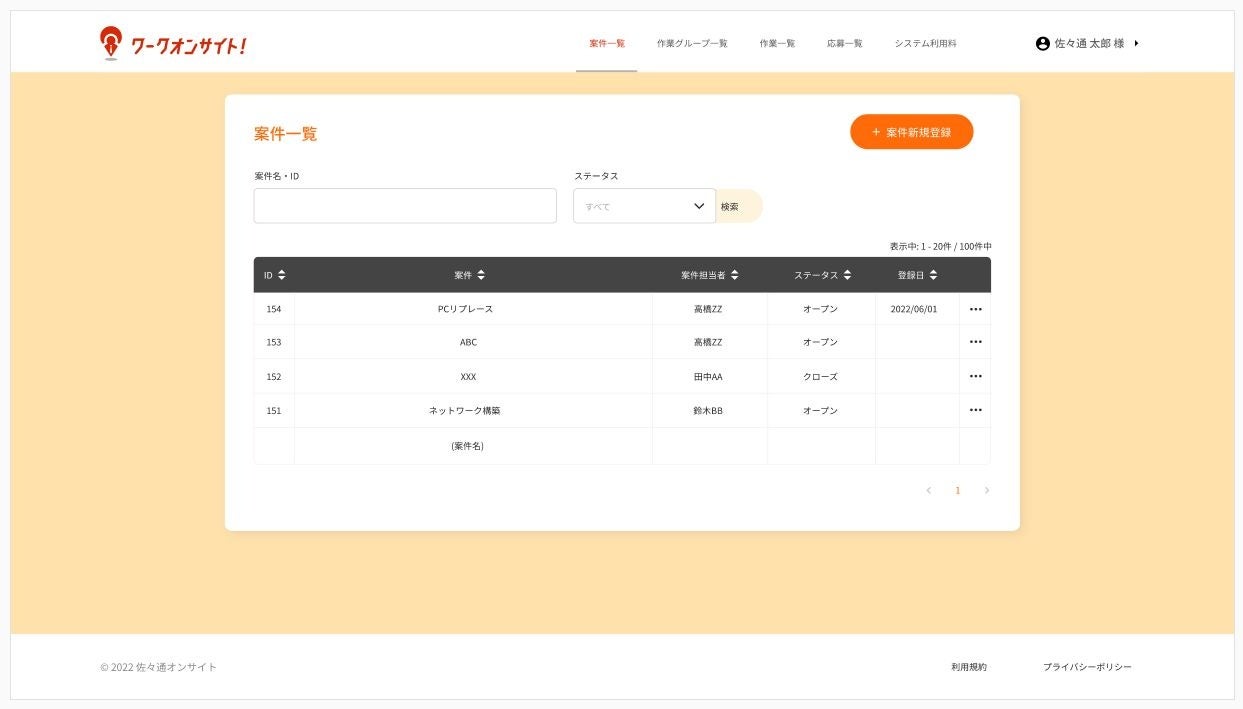
Task: Sort by ステータス column arrows
Action: tap(847, 275)
